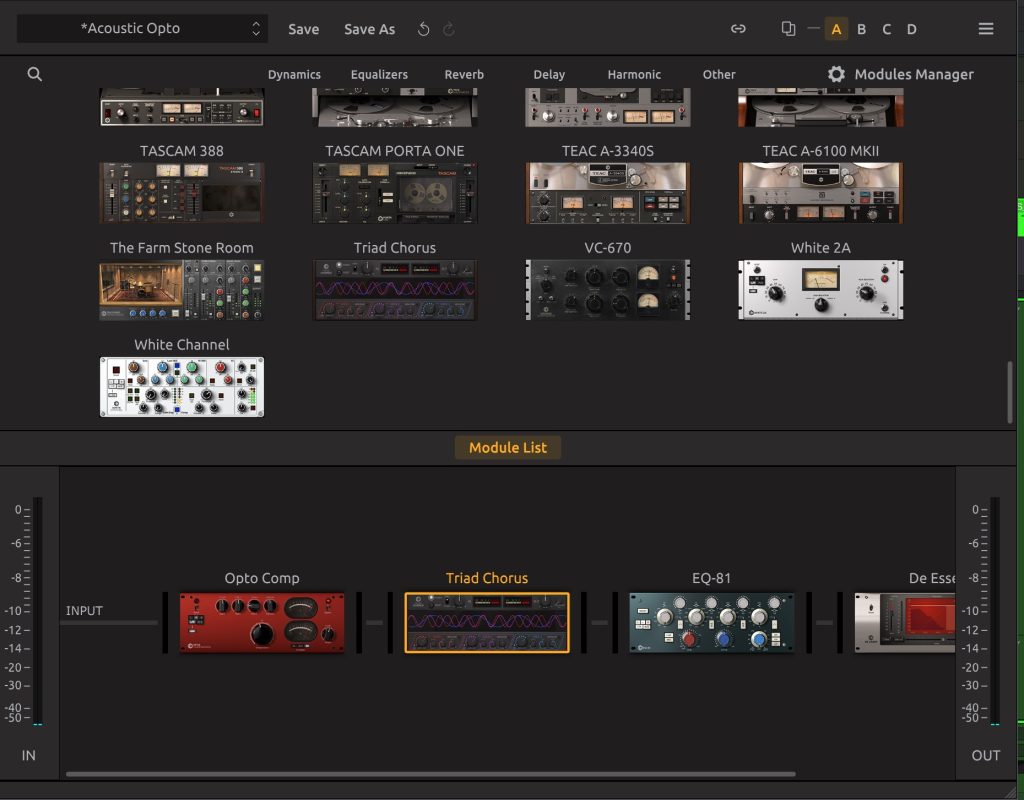Open the Acoustic Opto preset dropdown
The height and width of the screenshot is (800, 1024).
142,29
